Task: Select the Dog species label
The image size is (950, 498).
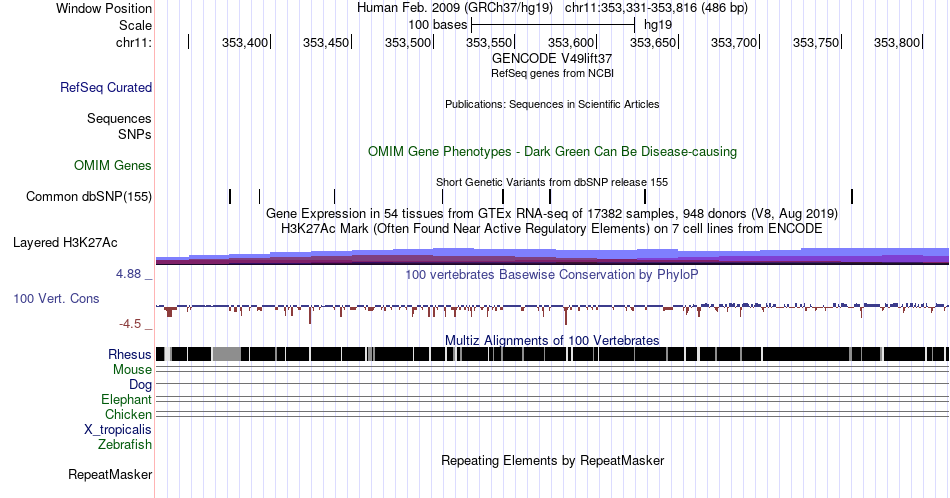Action: point(140,385)
